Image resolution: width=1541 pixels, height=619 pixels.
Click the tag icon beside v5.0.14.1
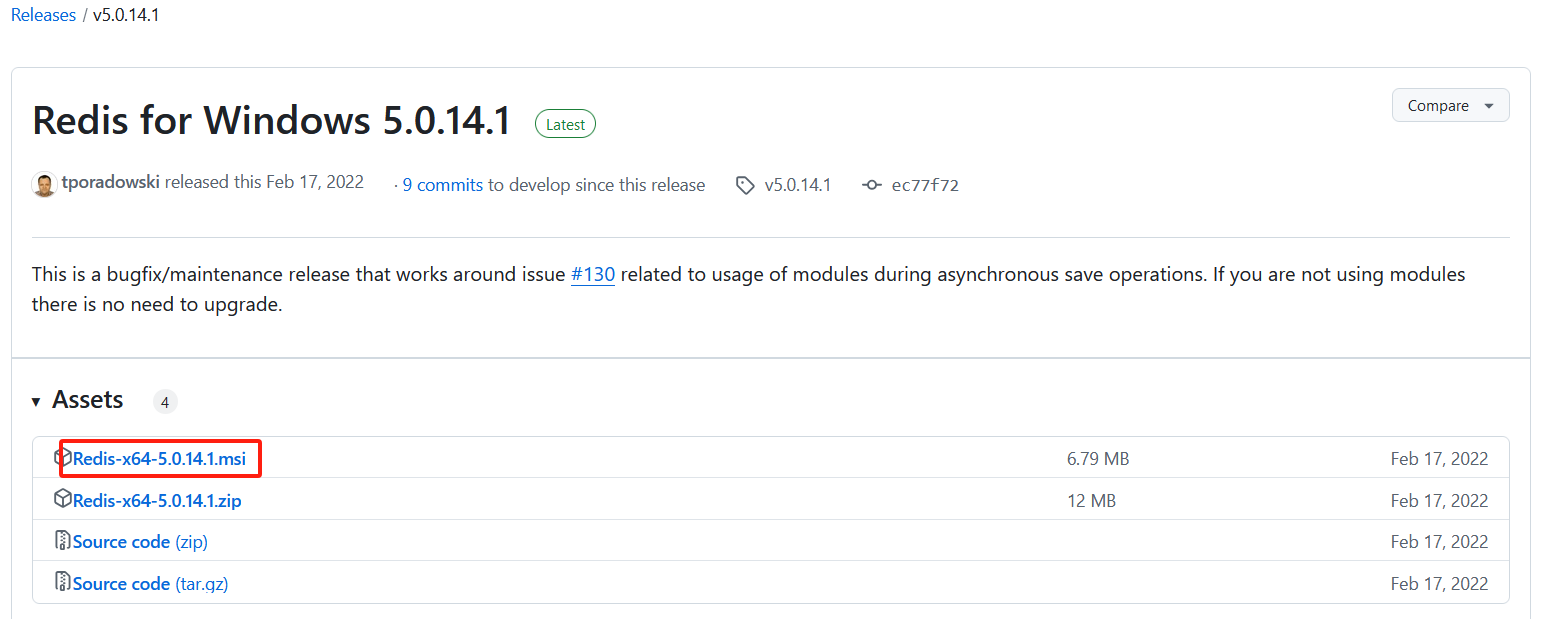tap(745, 185)
